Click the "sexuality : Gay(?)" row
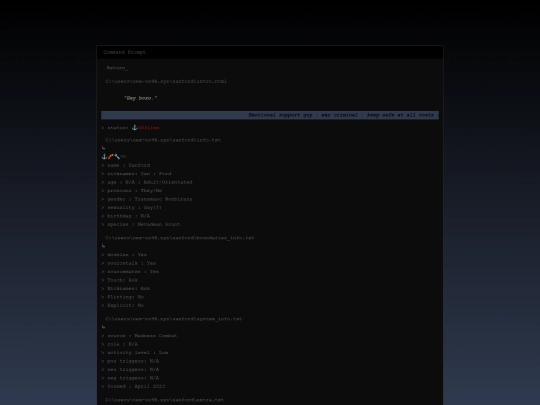Screen dimensions: 540x405 [132, 208]
